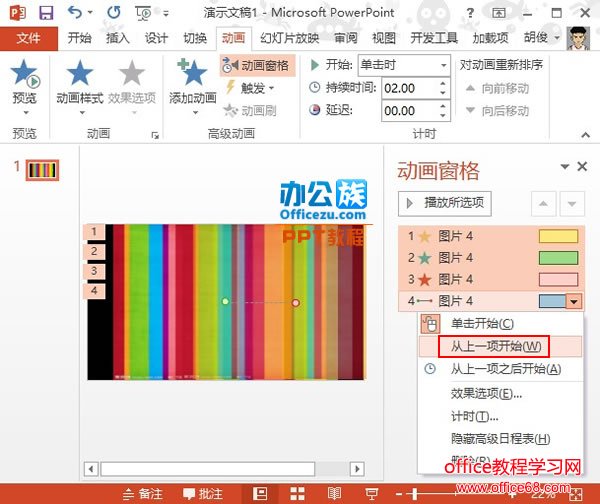Switch to the Slide Show tab
This screenshot has height=504, width=600.
pyautogui.click(x=290, y=38)
